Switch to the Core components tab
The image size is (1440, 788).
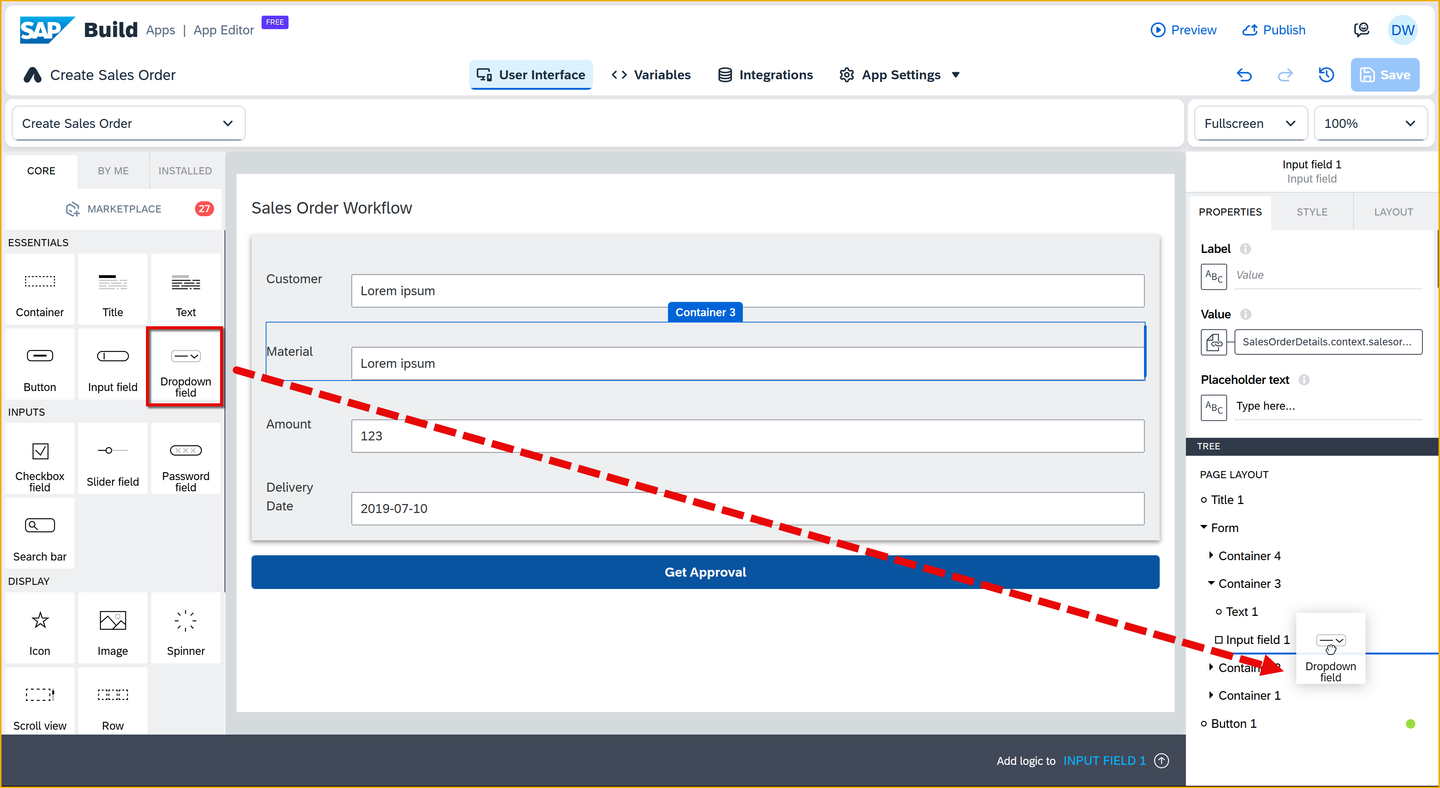pos(41,171)
